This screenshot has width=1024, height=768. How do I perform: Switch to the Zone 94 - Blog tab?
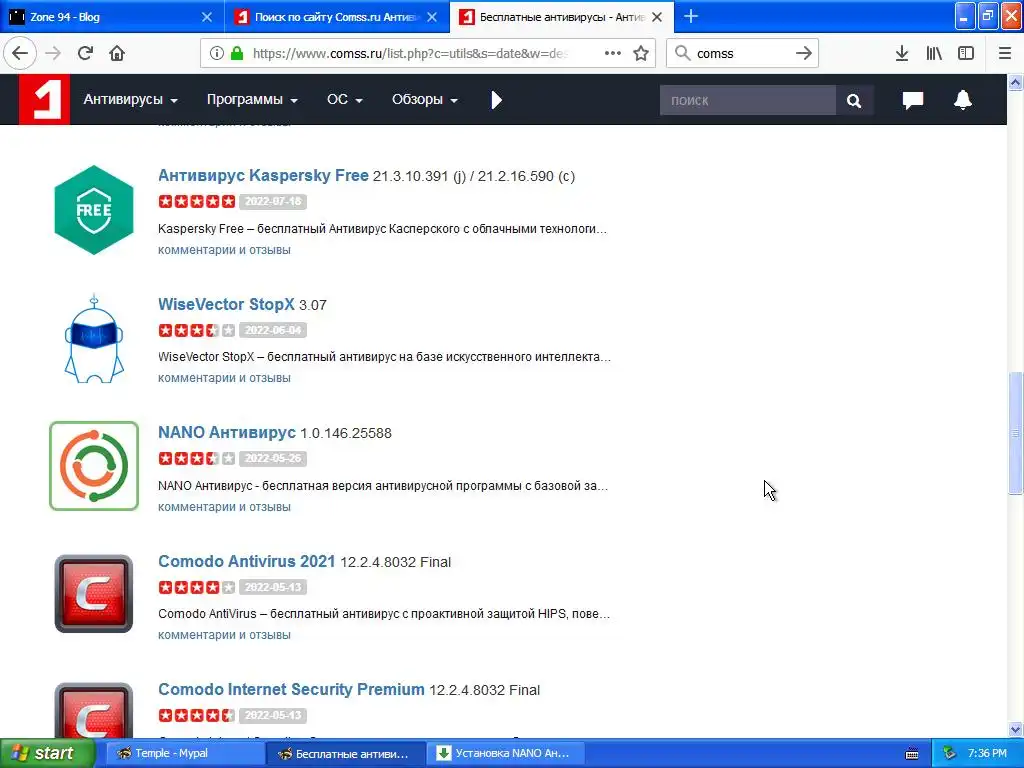pyautogui.click(x=111, y=17)
